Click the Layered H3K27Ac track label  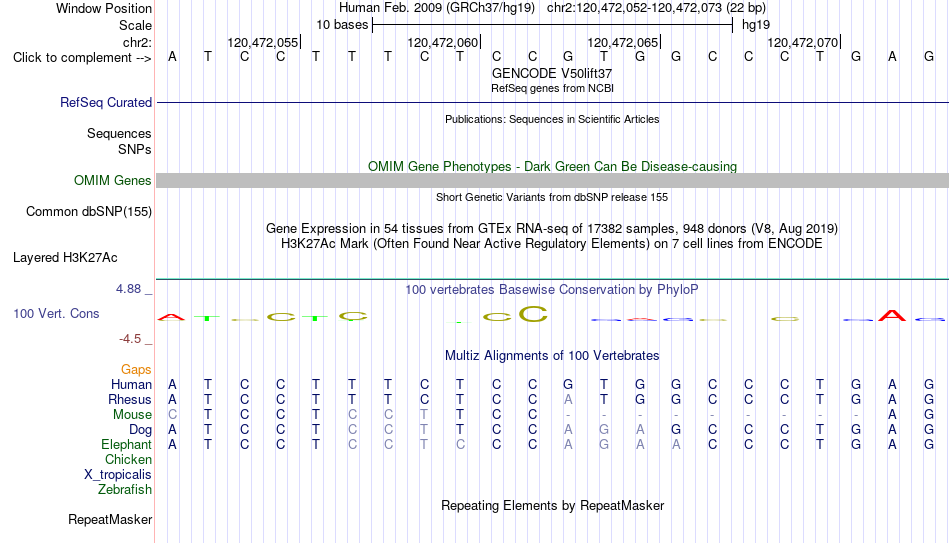tap(65, 258)
